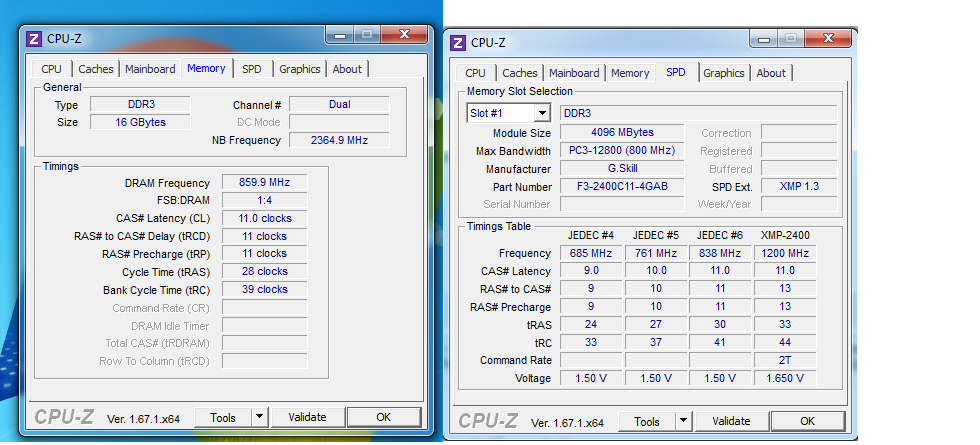Screen dimensions: 980x445
Task: Click Tools button in the SPD window
Action: click(647, 421)
